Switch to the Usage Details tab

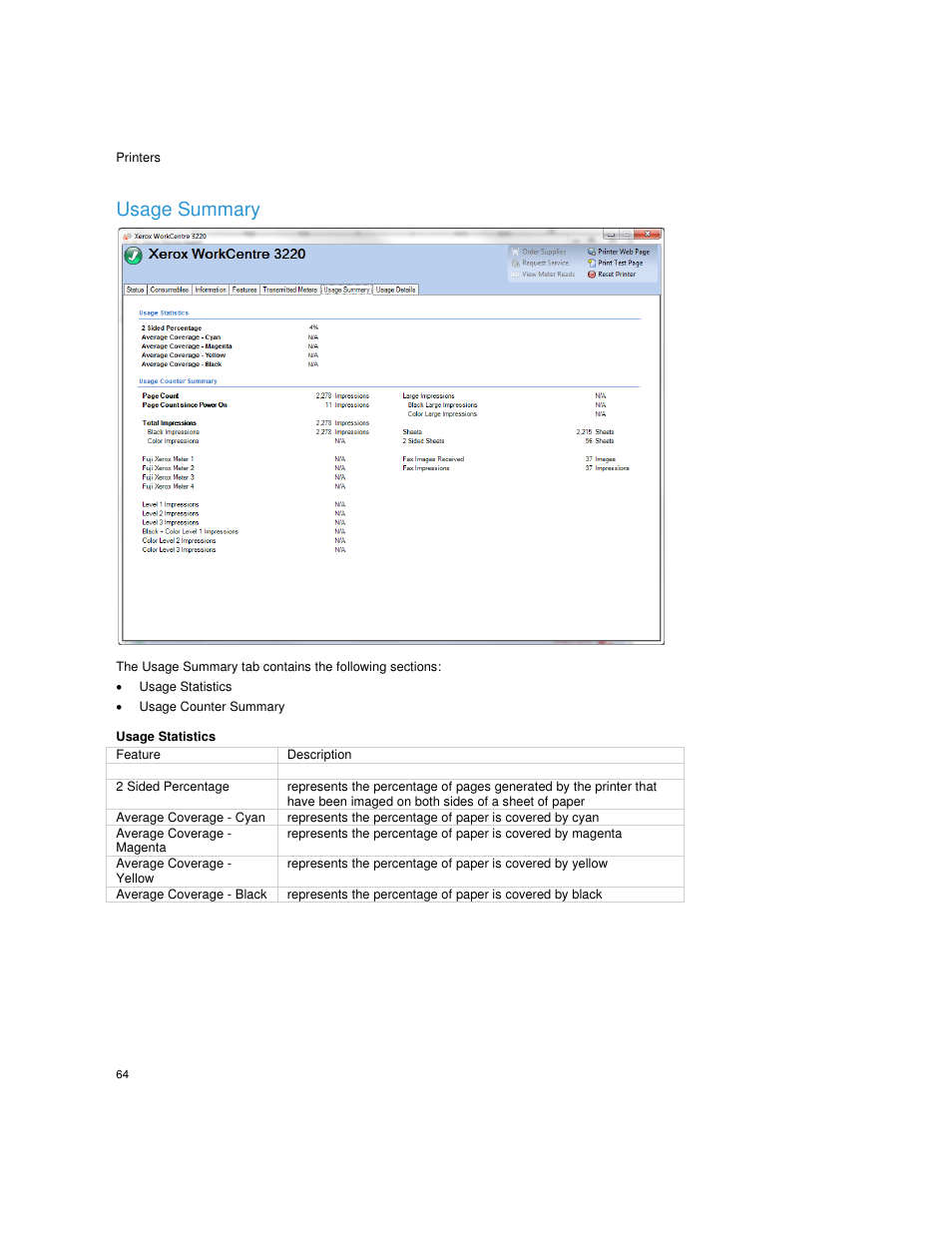coord(395,290)
